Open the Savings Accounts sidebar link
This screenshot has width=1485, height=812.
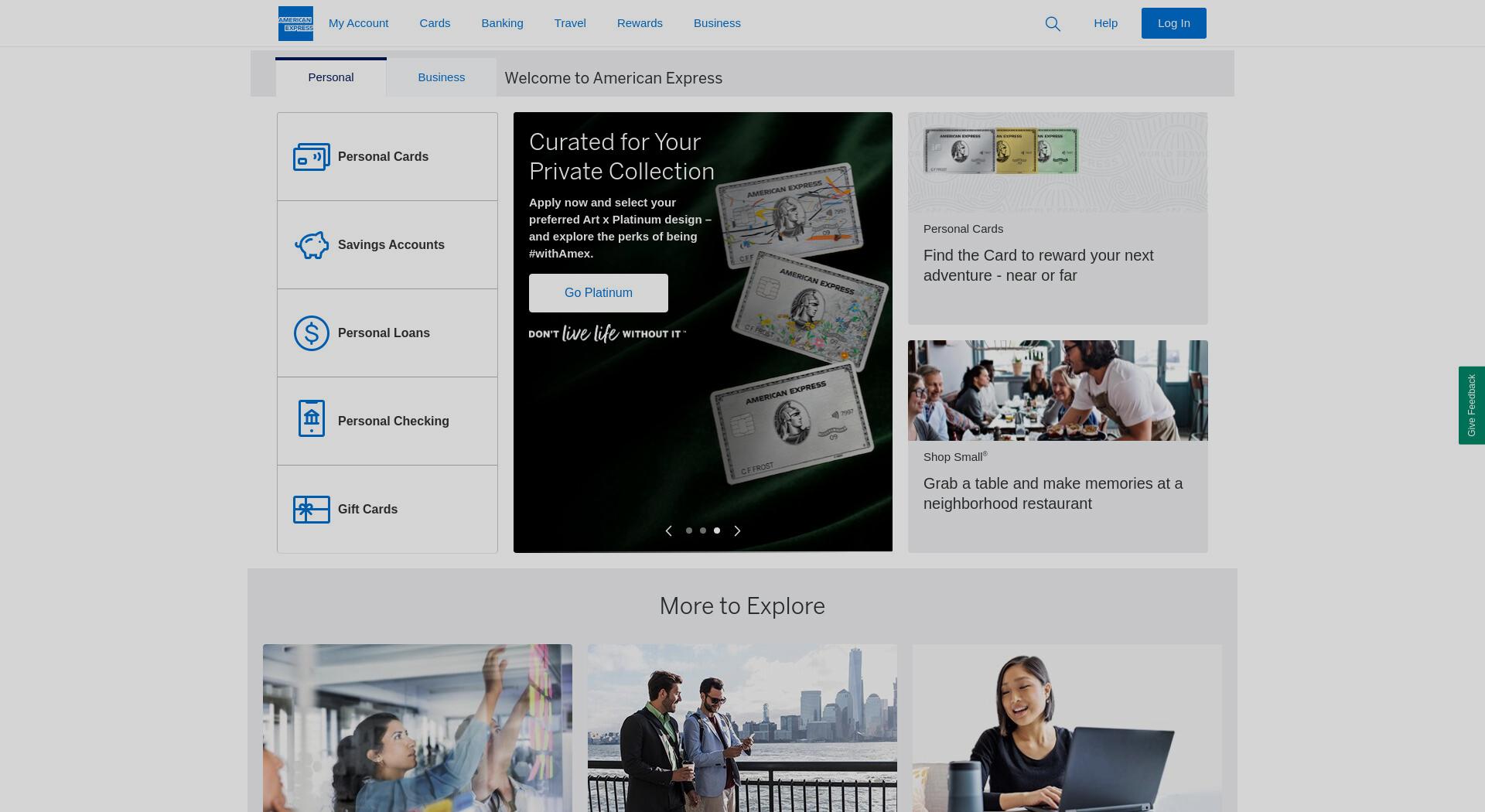coord(387,245)
